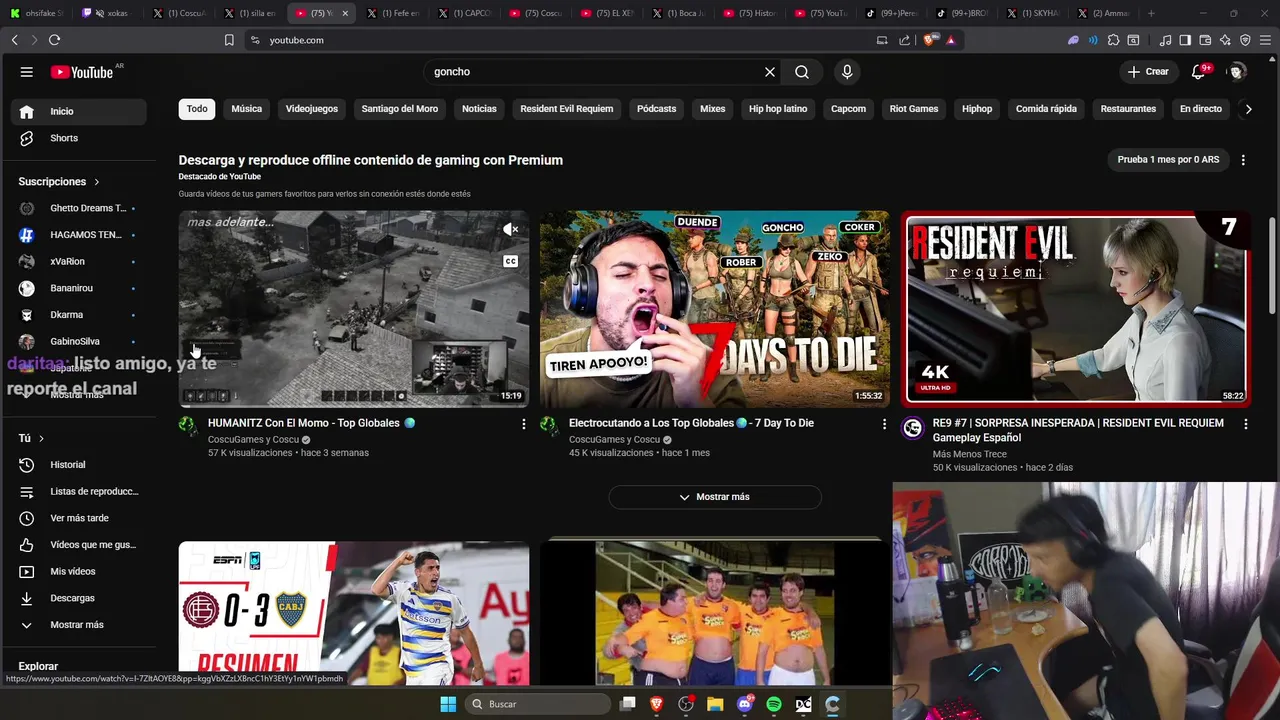This screenshot has height=720, width=1280.
Task: Open Spotify from the taskbar
Action: [x=774, y=704]
